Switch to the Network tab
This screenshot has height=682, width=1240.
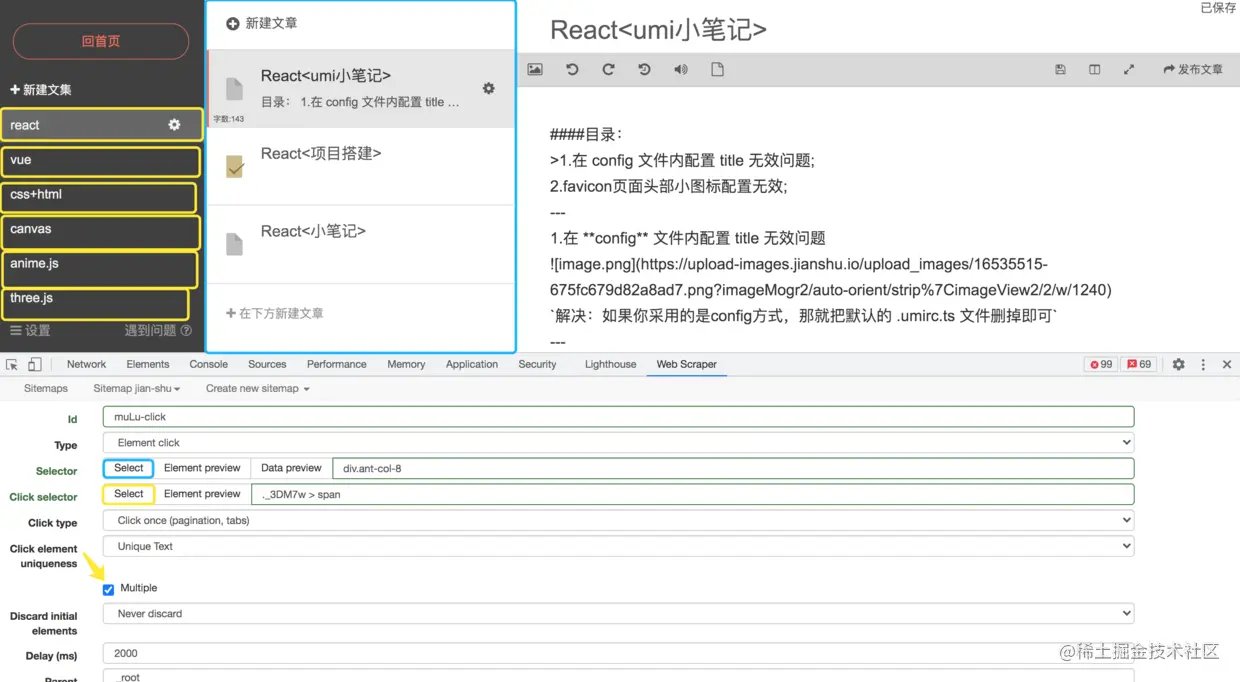[x=86, y=365]
